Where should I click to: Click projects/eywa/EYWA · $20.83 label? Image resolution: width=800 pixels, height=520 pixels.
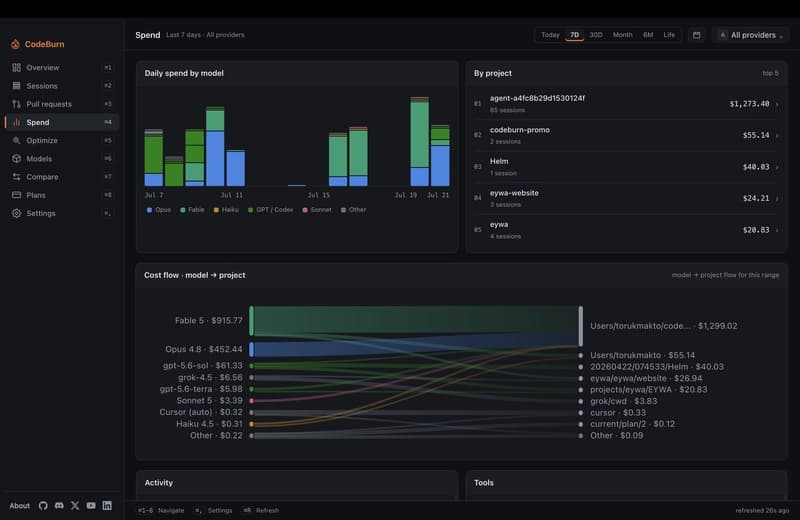click(648, 389)
